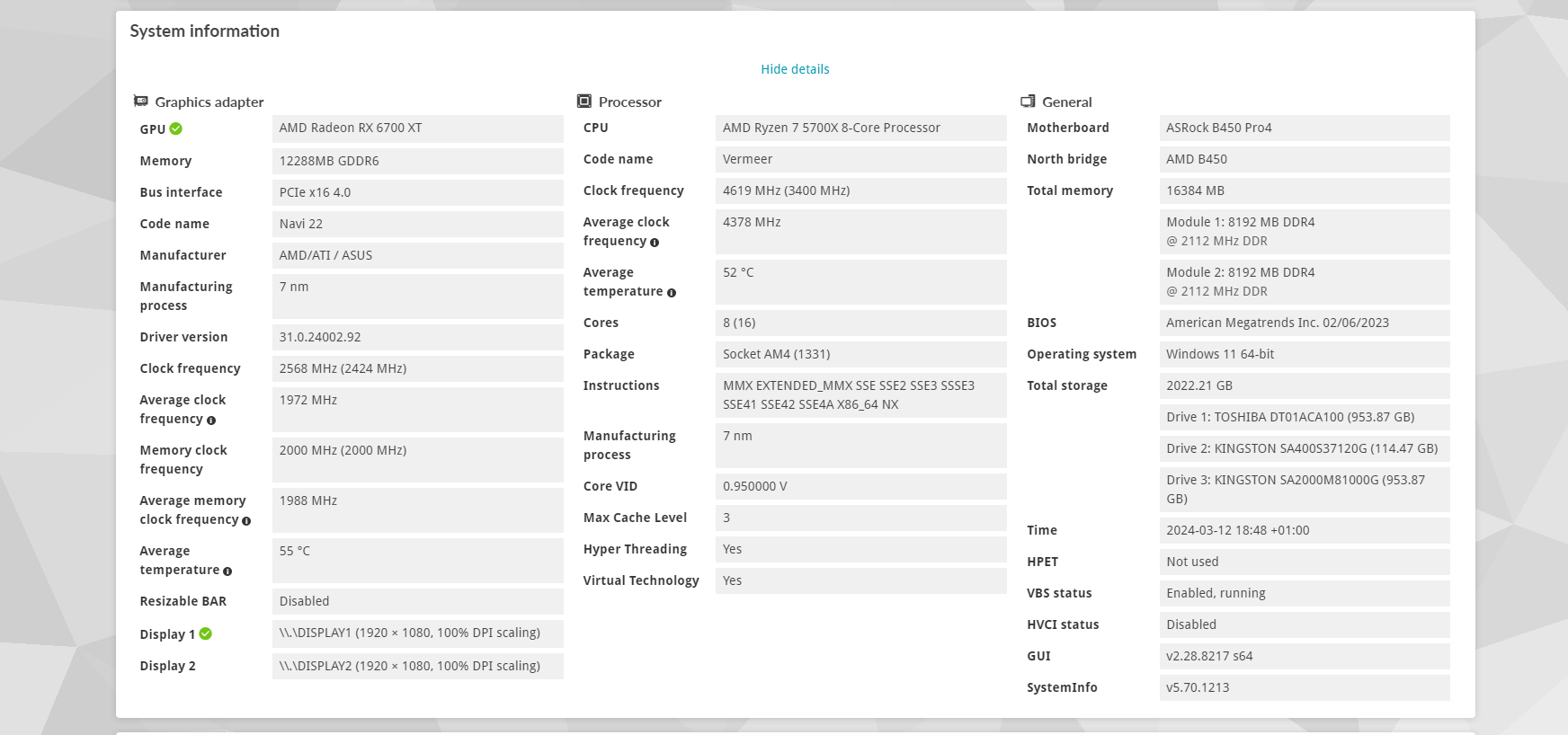
Task: Click the \\.\DISPLAY1 resolution value
Action: [418, 633]
